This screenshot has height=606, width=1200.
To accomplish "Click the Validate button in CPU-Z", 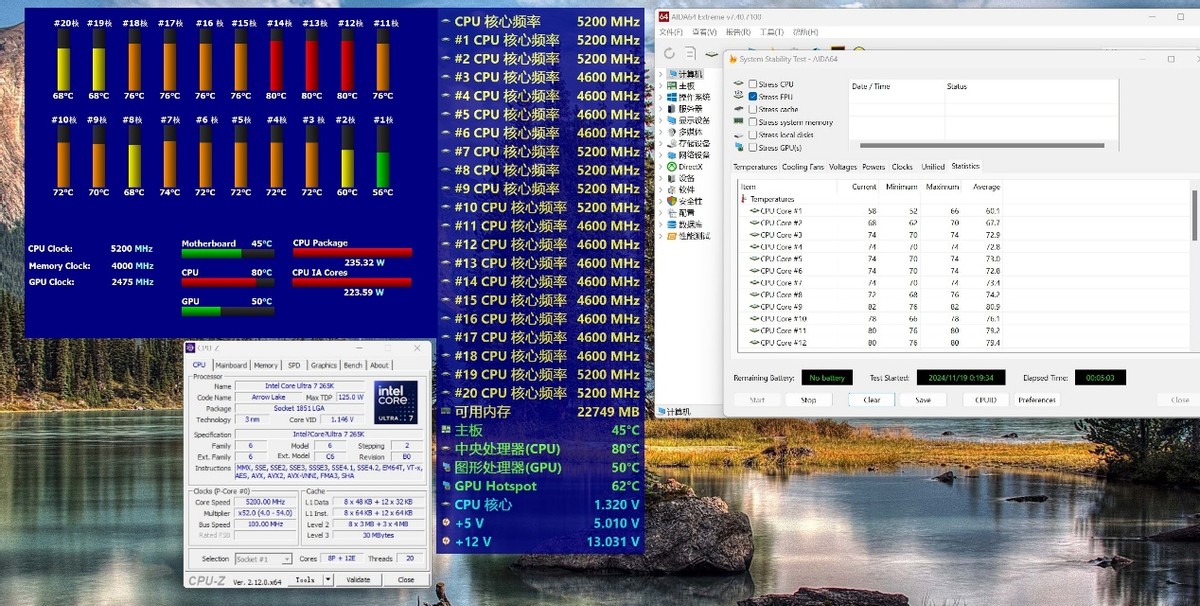I will [358, 580].
